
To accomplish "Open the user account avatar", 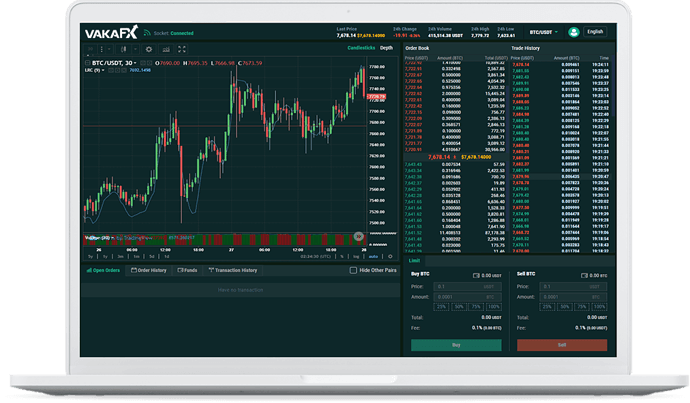I will tap(573, 32).
